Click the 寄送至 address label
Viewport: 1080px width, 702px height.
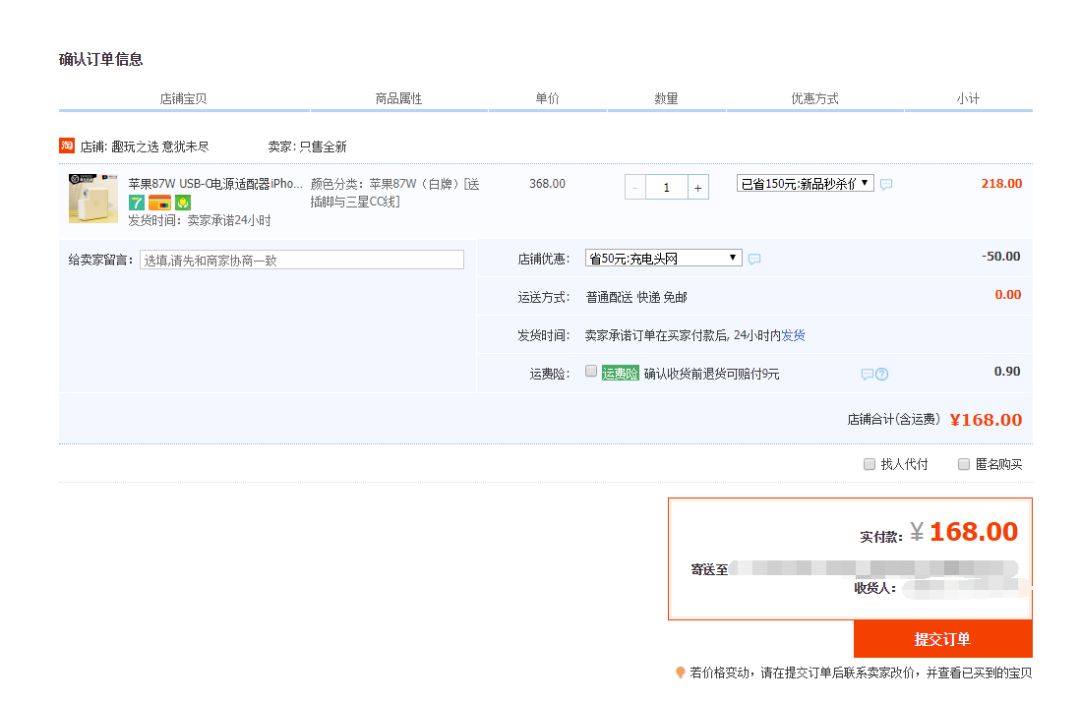tap(709, 570)
